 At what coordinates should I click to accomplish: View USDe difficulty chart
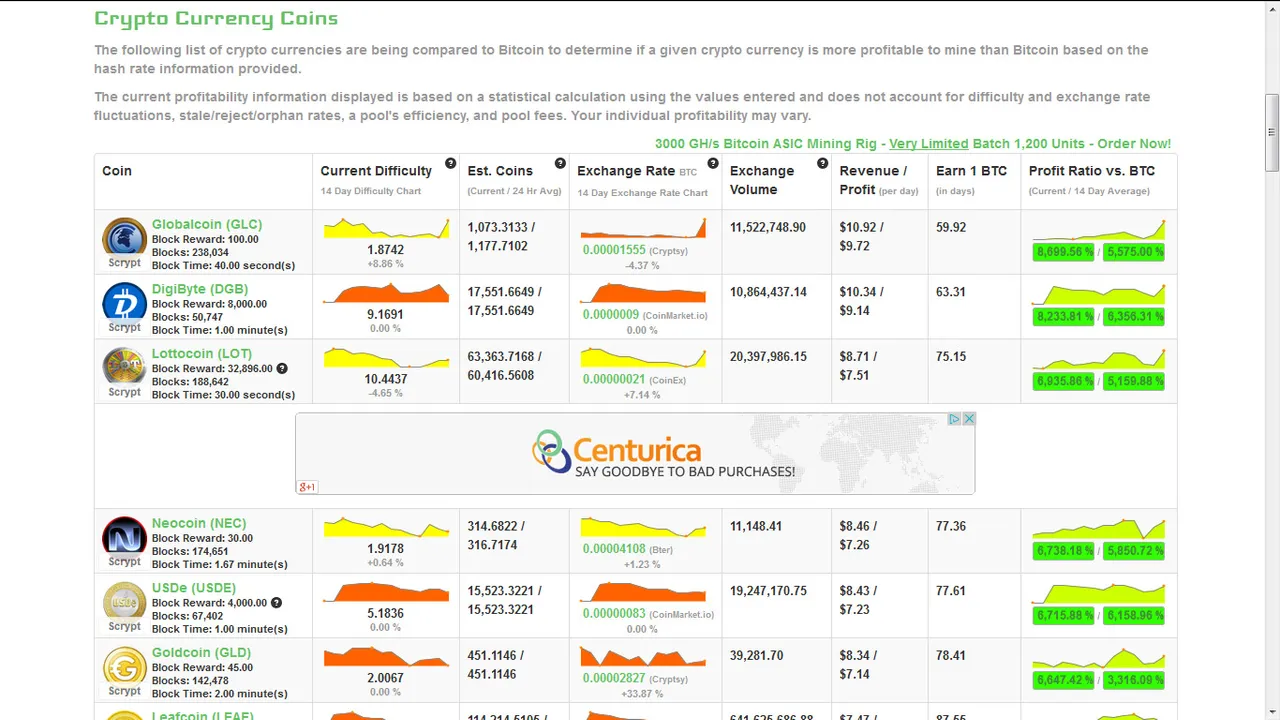click(386, 592)
